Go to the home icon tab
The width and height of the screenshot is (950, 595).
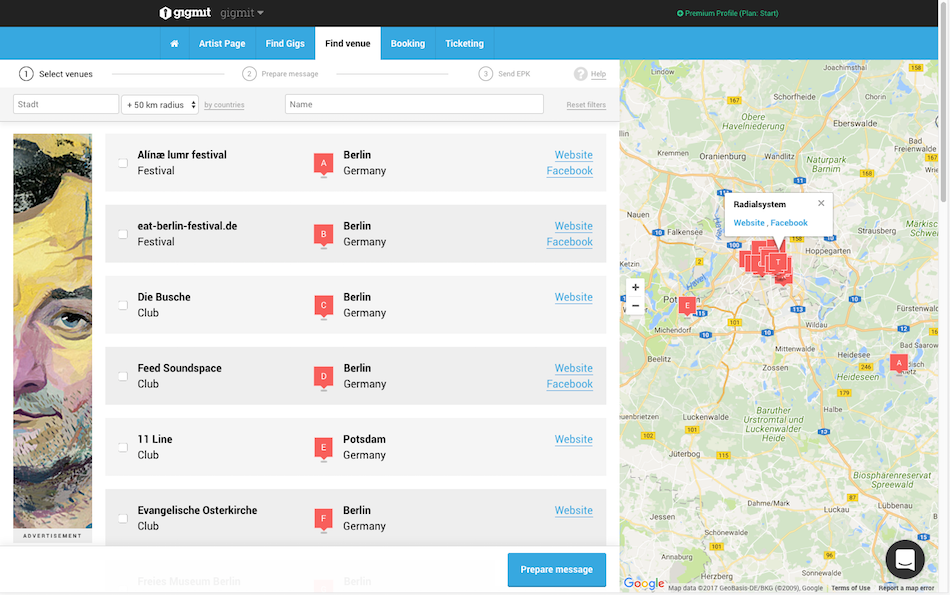pos(174,44)
